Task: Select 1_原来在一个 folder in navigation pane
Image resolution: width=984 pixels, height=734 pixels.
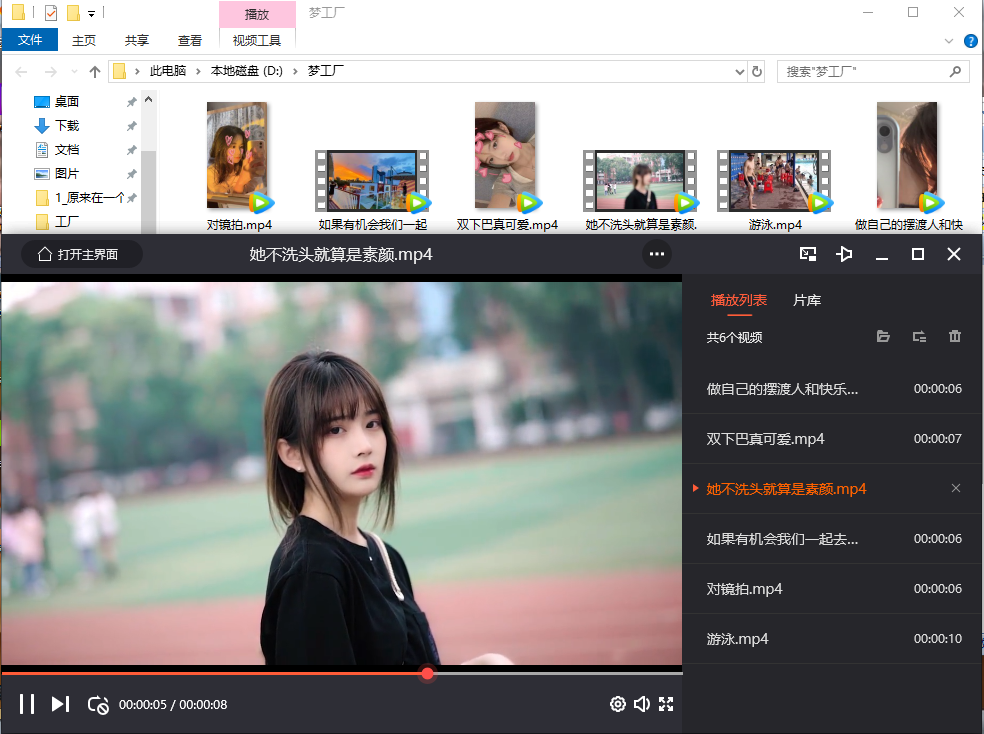Action: pyautogui.click(x=80, y=198)
